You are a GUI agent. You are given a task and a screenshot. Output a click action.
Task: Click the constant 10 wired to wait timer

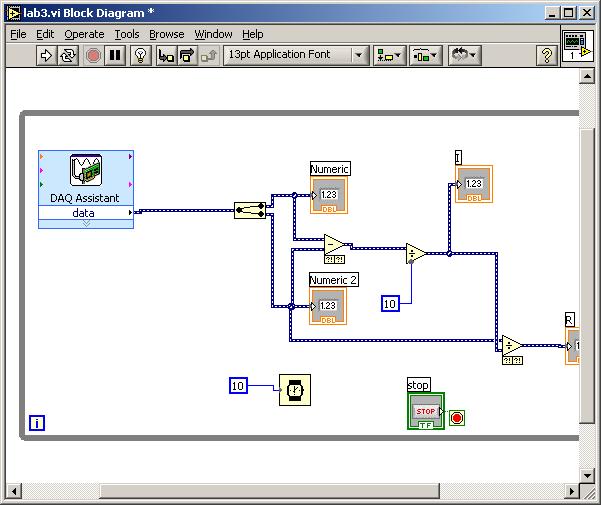(x=238, y=385)
